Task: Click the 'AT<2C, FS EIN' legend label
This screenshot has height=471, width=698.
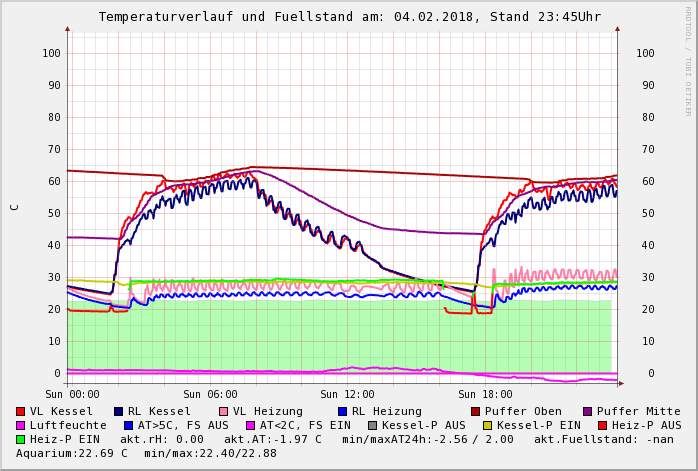Action: pyautogui.click(x=305, y=425)
